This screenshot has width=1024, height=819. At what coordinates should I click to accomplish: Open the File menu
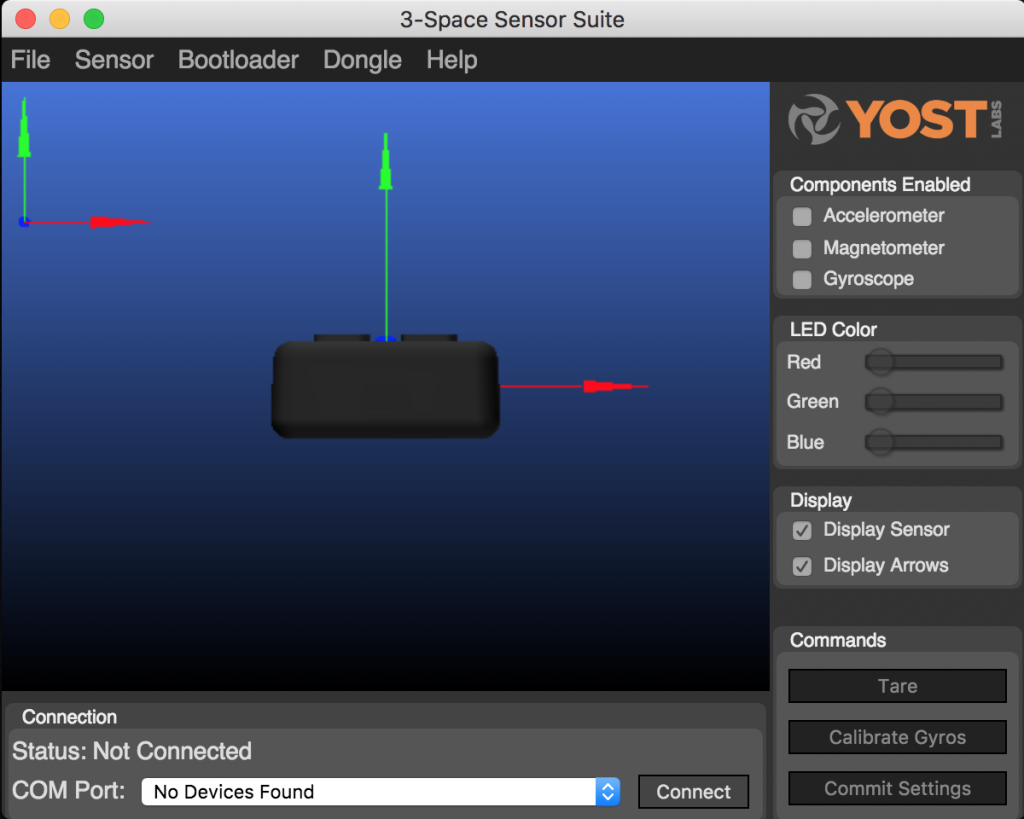[x=31, y=60]
